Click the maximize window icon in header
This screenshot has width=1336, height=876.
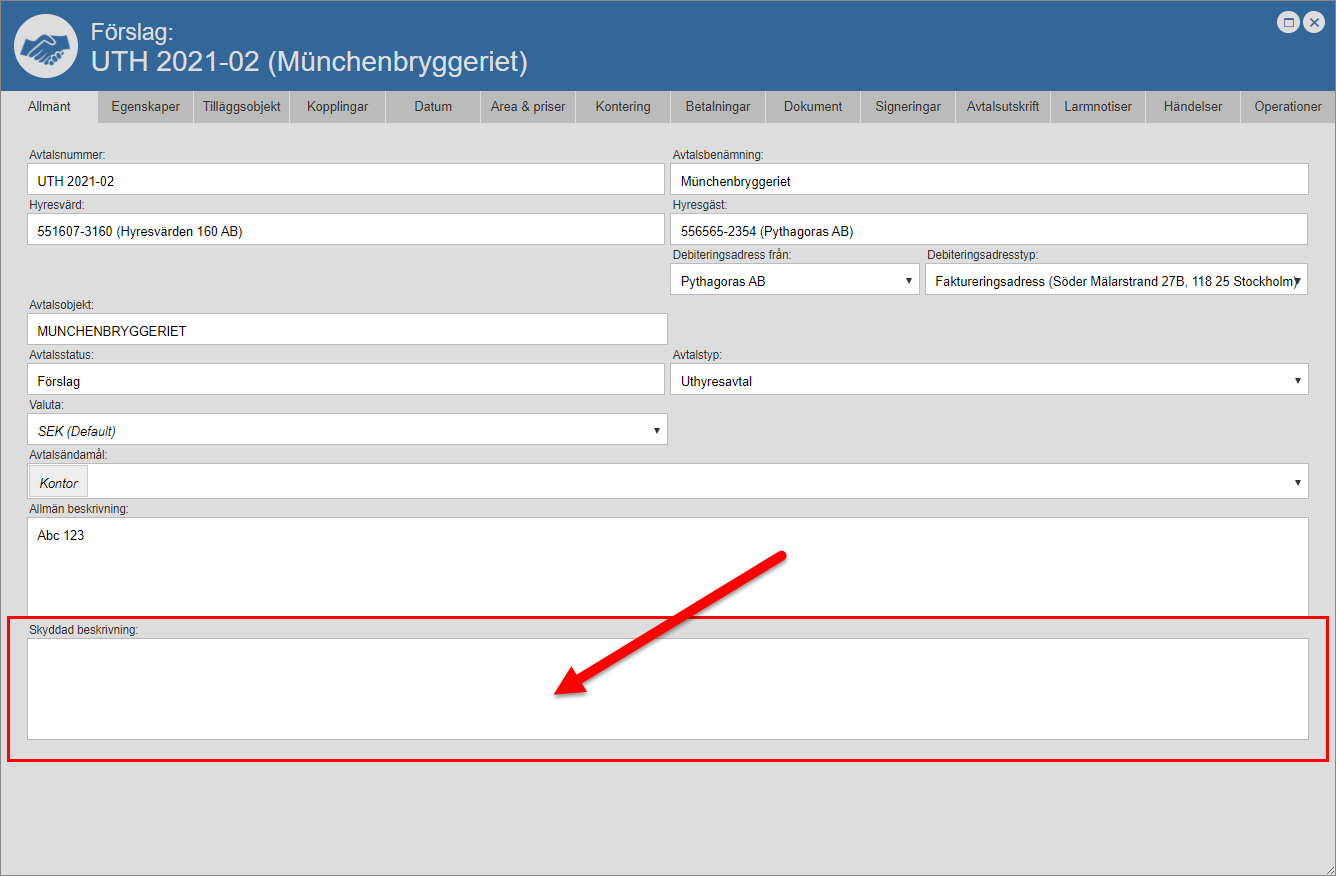[1289, 22]
